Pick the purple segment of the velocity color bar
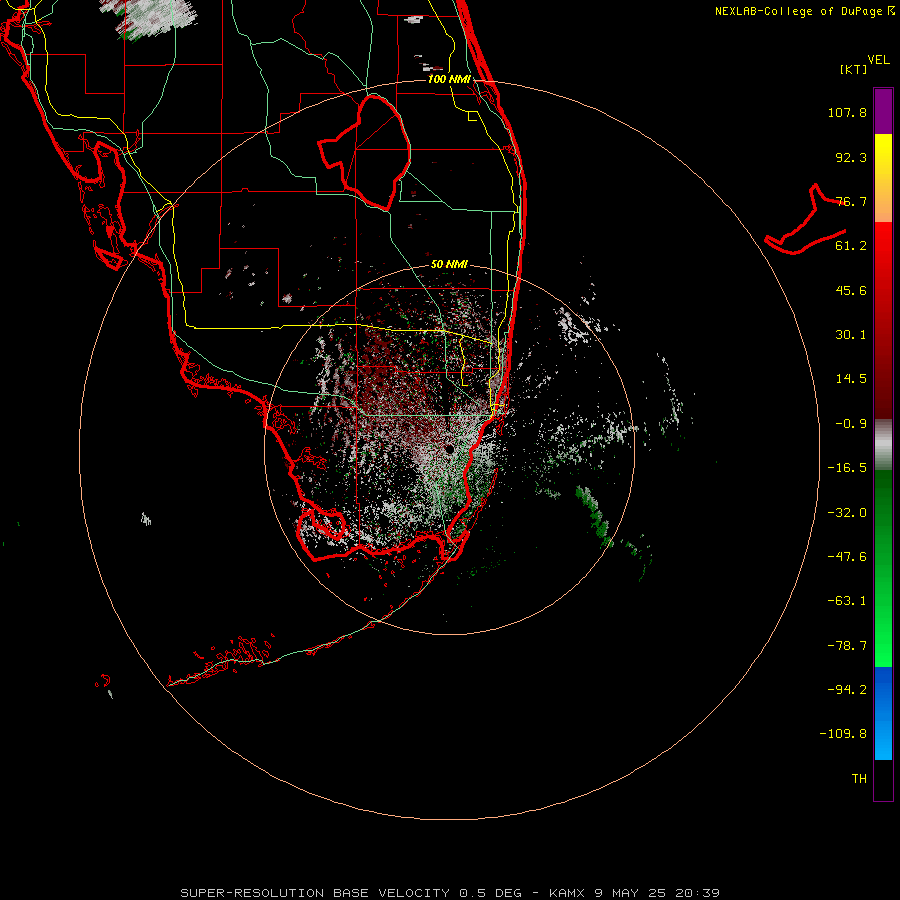 coord(883,111)
